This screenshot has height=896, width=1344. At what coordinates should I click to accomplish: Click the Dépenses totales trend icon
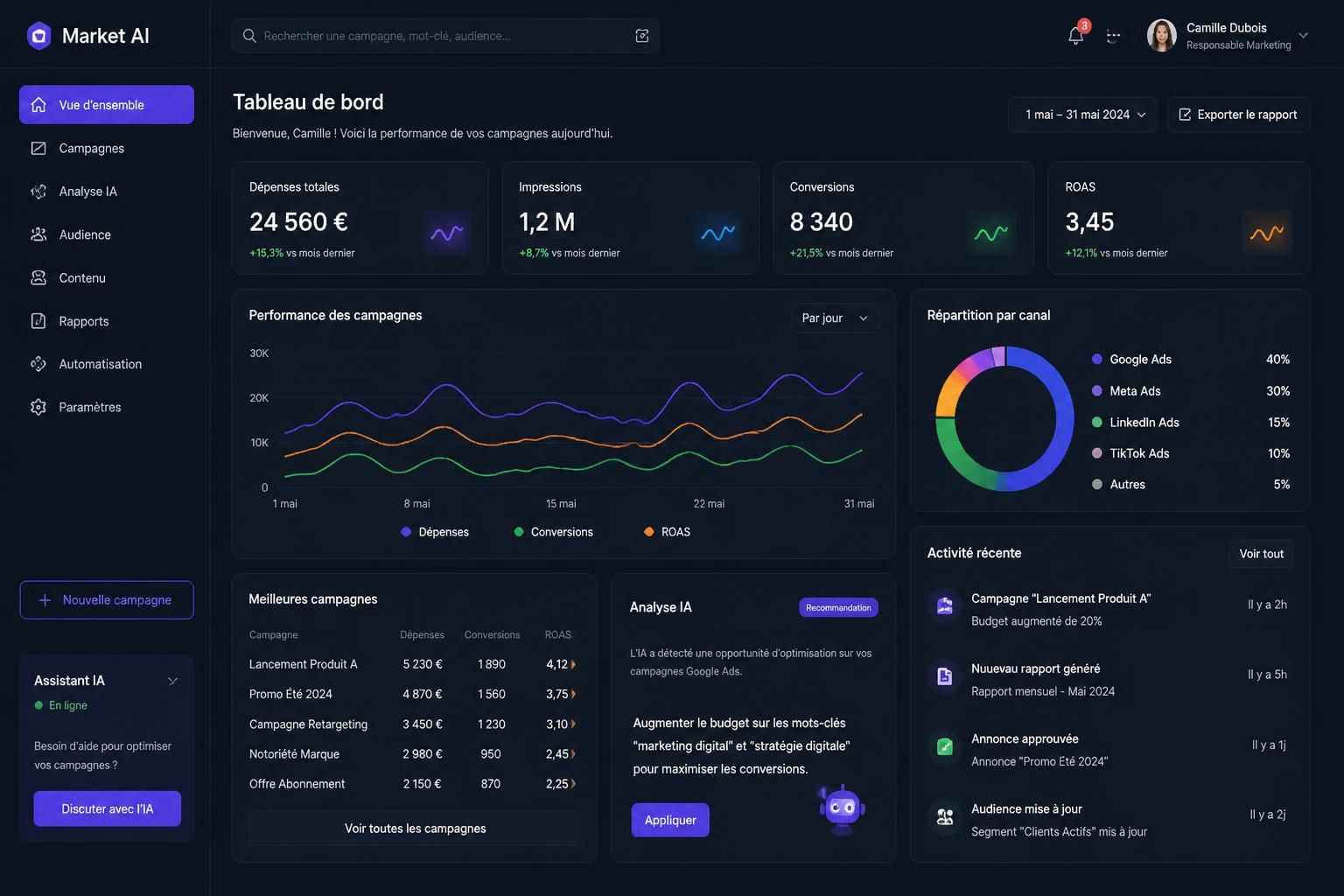point(446,233)
